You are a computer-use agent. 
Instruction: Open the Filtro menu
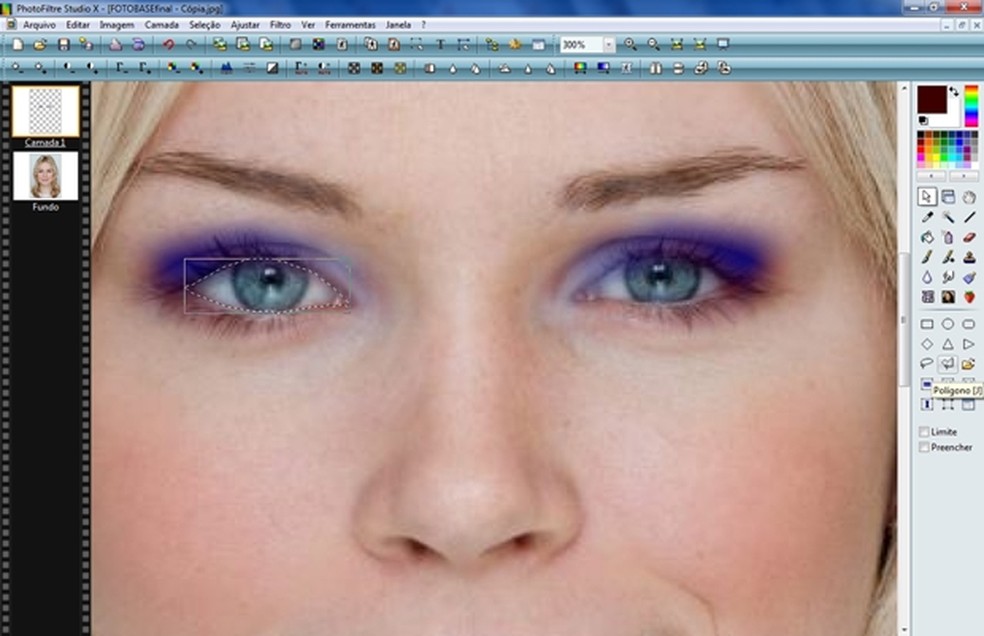[x=280, y=25]
